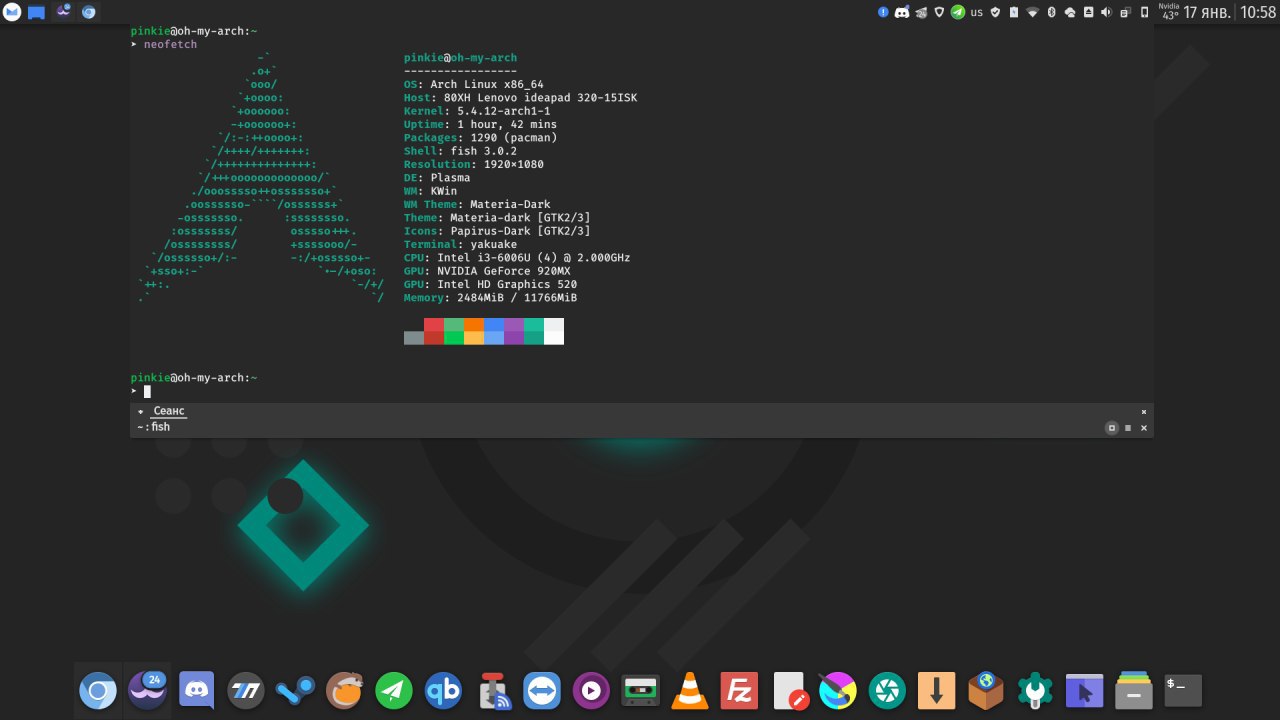Screen dimensions: 1280x720
Task: Click the blue color block in neofetch output
Action: coord(494,331)
